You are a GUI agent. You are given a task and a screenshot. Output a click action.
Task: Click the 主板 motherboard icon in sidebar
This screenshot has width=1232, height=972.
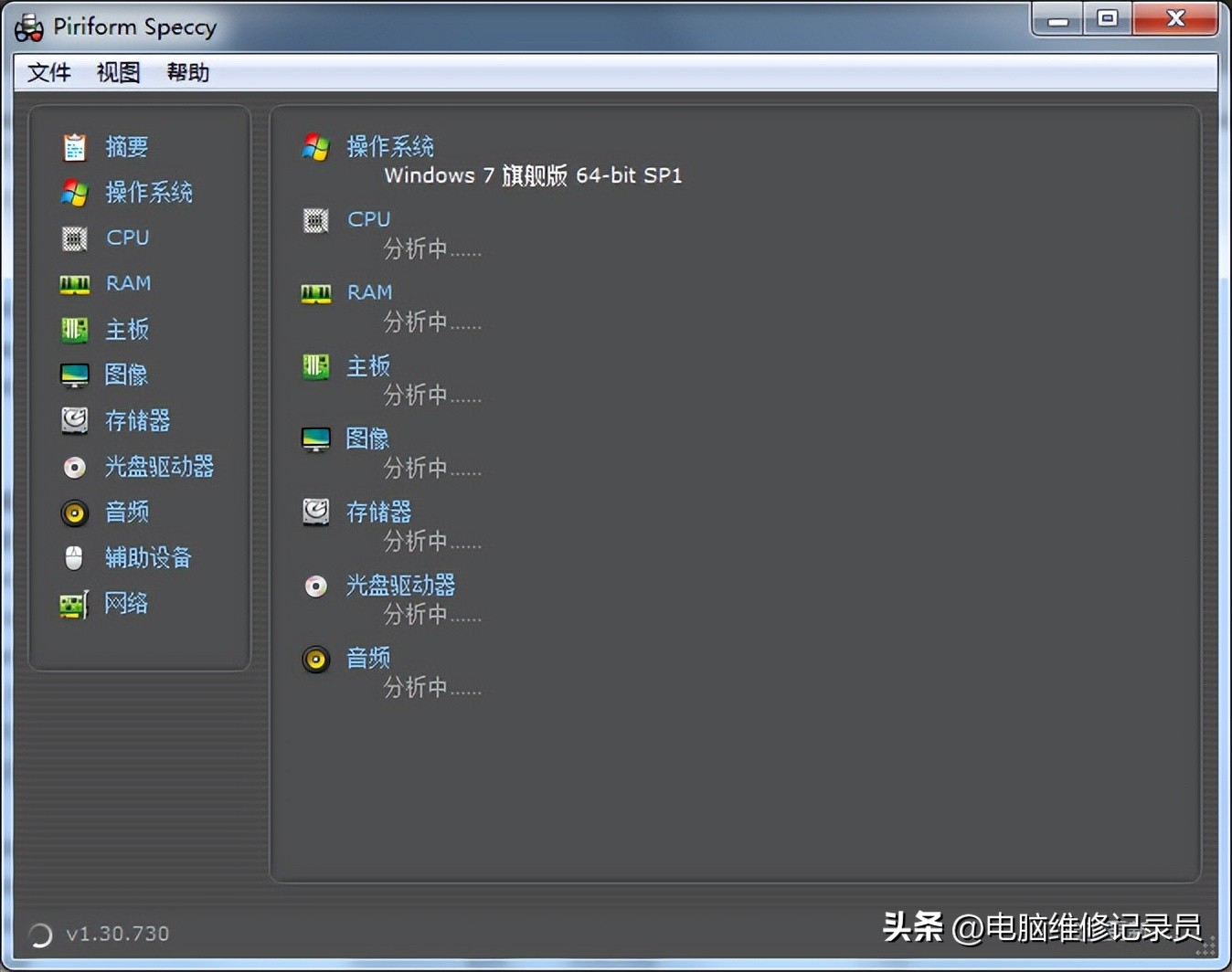click(74, 330)
